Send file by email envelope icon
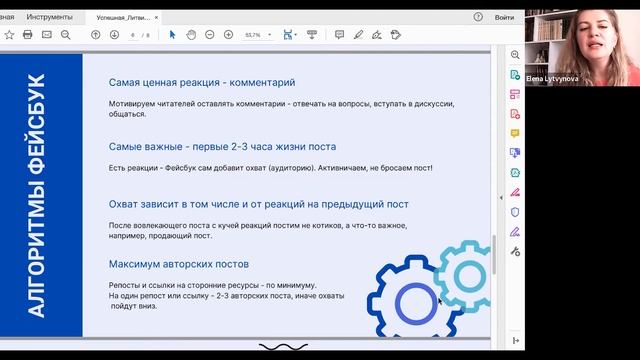The image size is (640, 360). pyautogui.click(x=47, y=35)
